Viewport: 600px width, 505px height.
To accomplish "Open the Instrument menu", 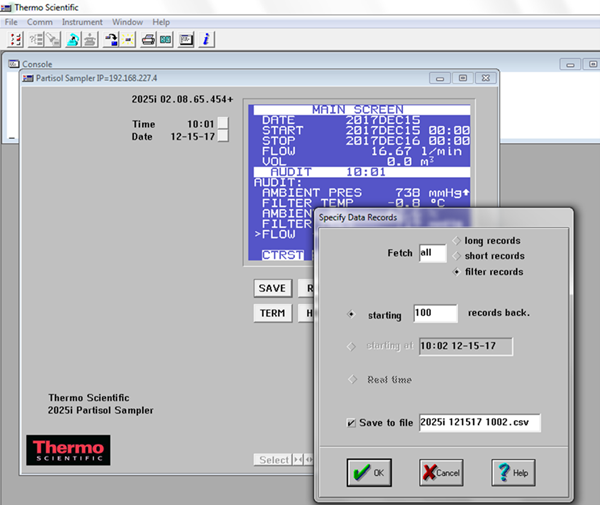I will 82,22.
